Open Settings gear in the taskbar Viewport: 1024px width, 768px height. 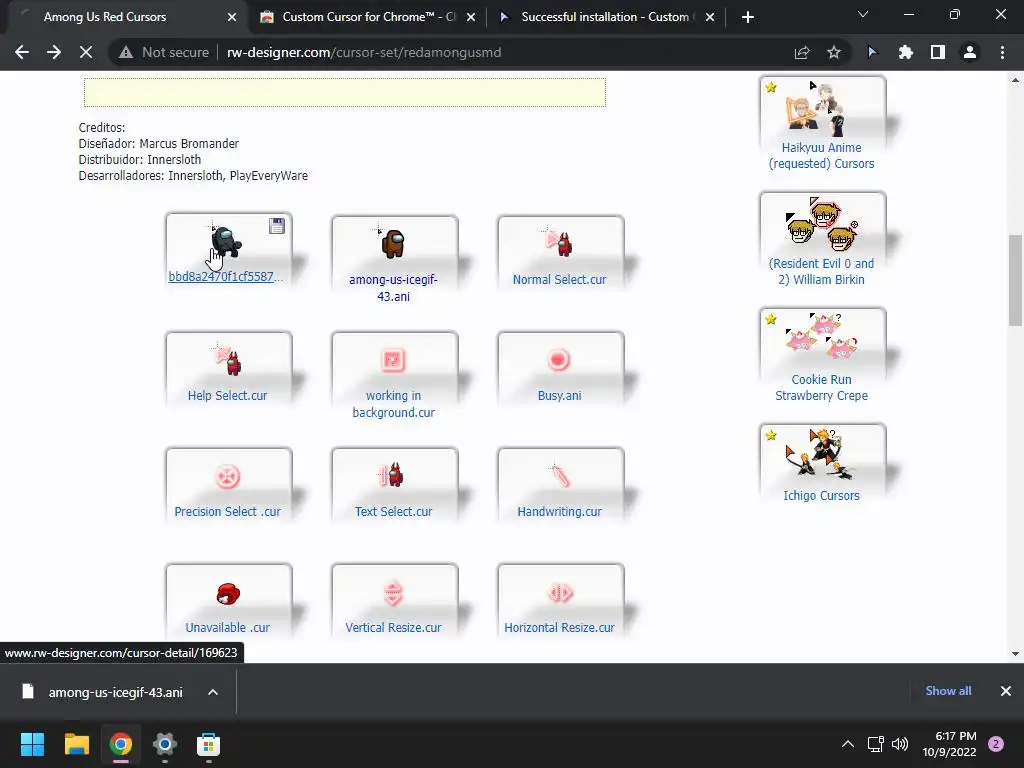point(165,744)
